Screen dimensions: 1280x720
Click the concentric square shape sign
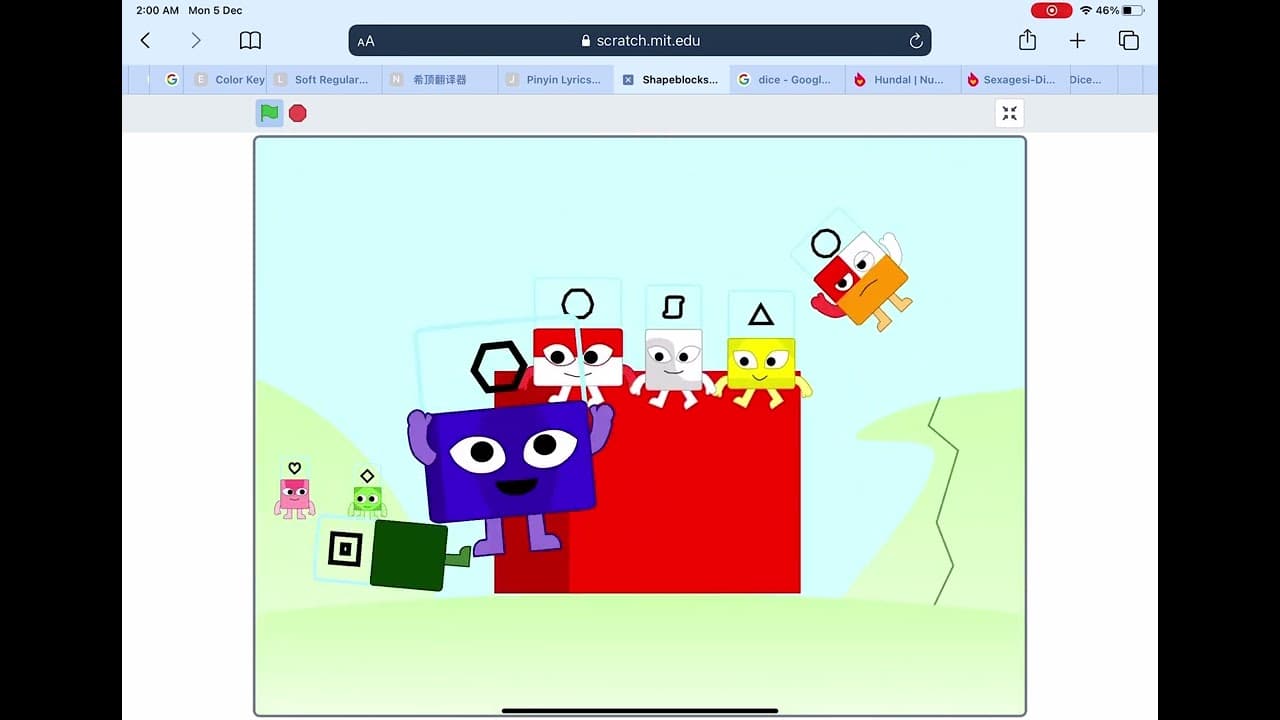point(345,549)
